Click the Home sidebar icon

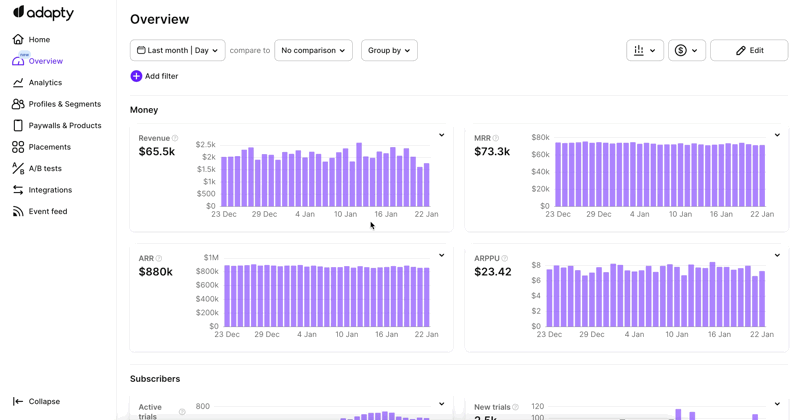(18, 40)
